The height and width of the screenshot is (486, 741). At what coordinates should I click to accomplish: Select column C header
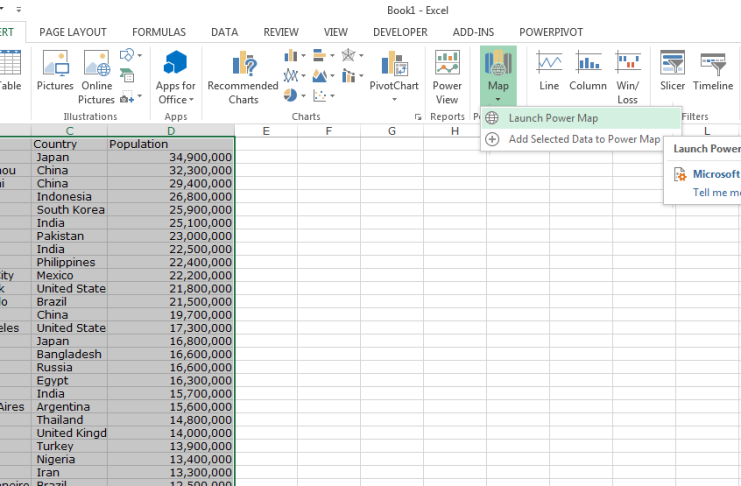click(x=69, y=131)
